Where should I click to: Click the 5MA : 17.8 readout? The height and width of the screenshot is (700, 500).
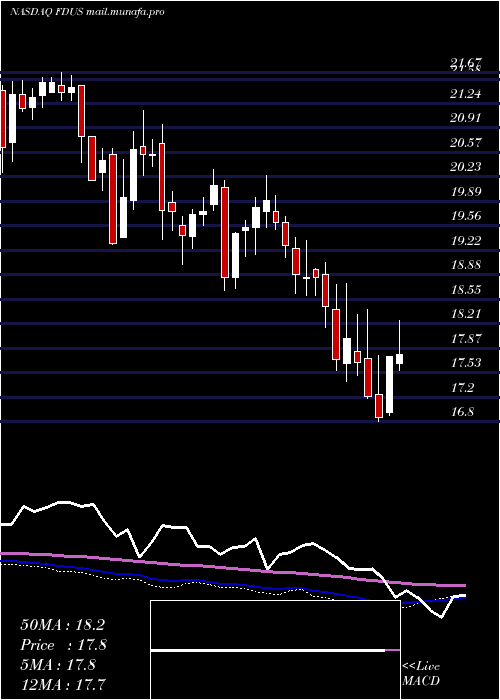(58, 665)
